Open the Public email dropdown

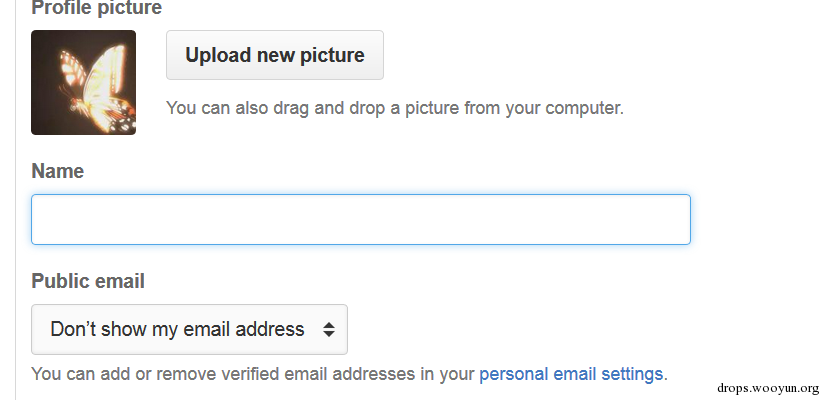(x=189, y=329)
